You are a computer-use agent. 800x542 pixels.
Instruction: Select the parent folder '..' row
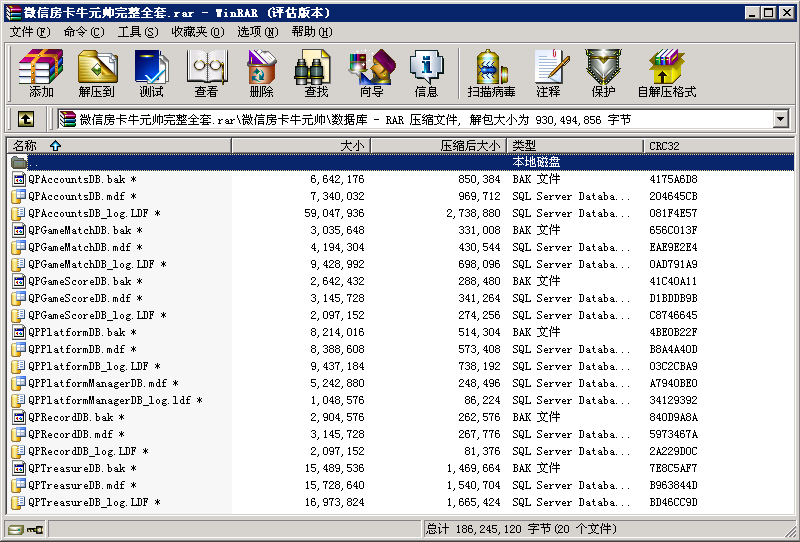34,162
